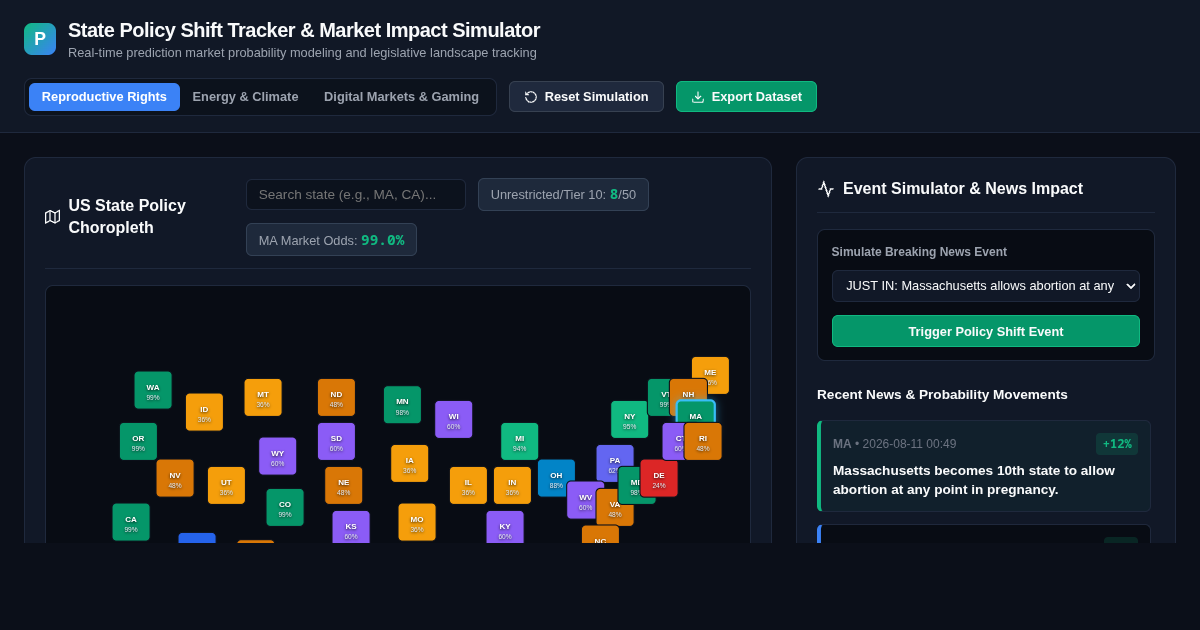Click the download icon on Export Dataset

pyautogui.click(x=698, y=97)
